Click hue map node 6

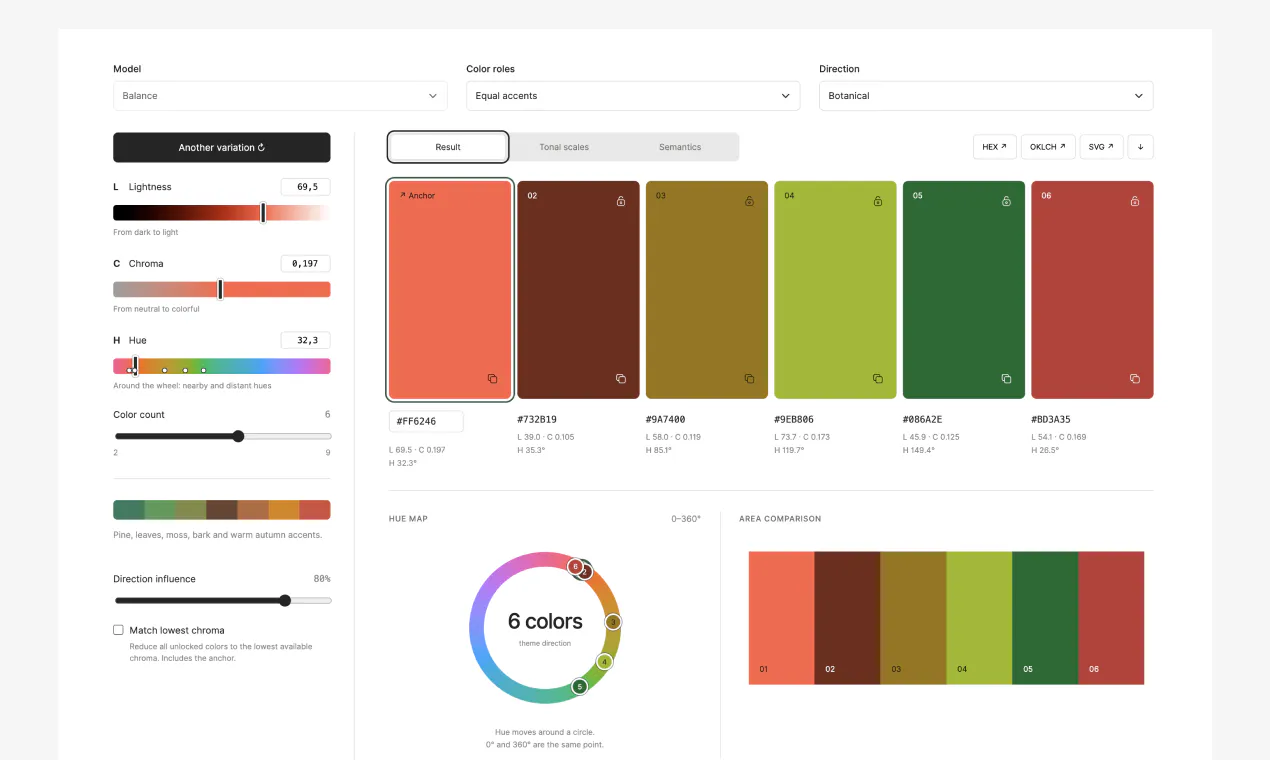click(575, 566)
